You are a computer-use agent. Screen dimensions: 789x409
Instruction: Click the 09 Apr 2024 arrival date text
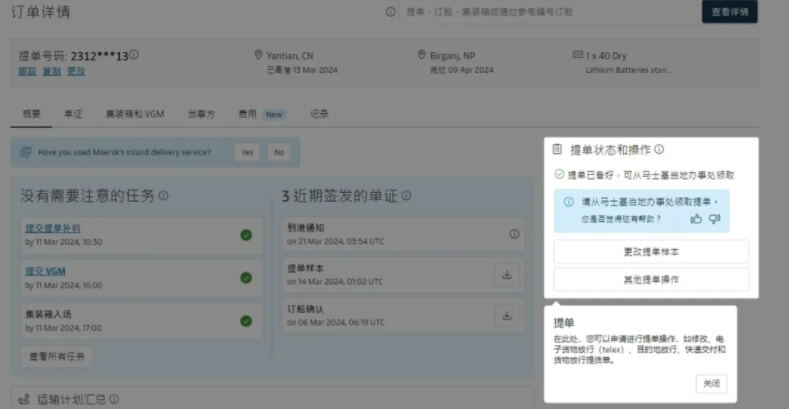point(470,70)
